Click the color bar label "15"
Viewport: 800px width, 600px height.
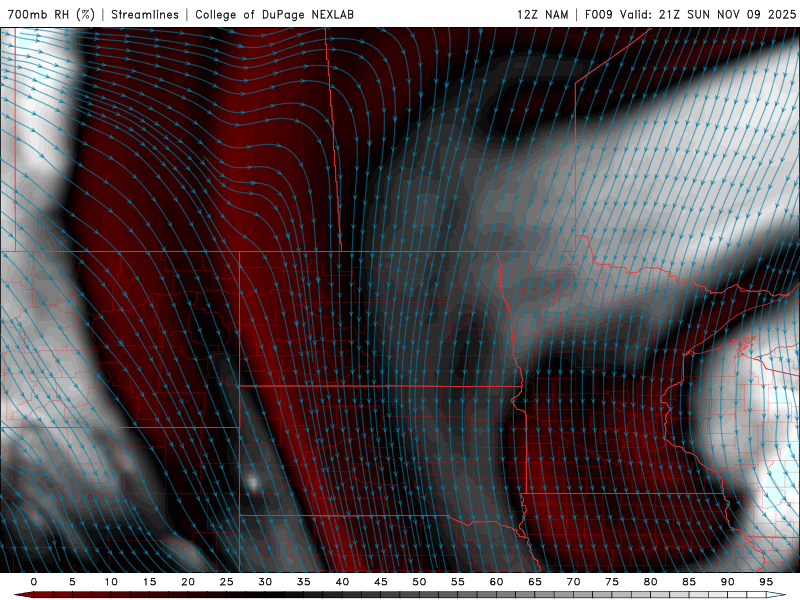pyautogui.click(x=149, y=582)
